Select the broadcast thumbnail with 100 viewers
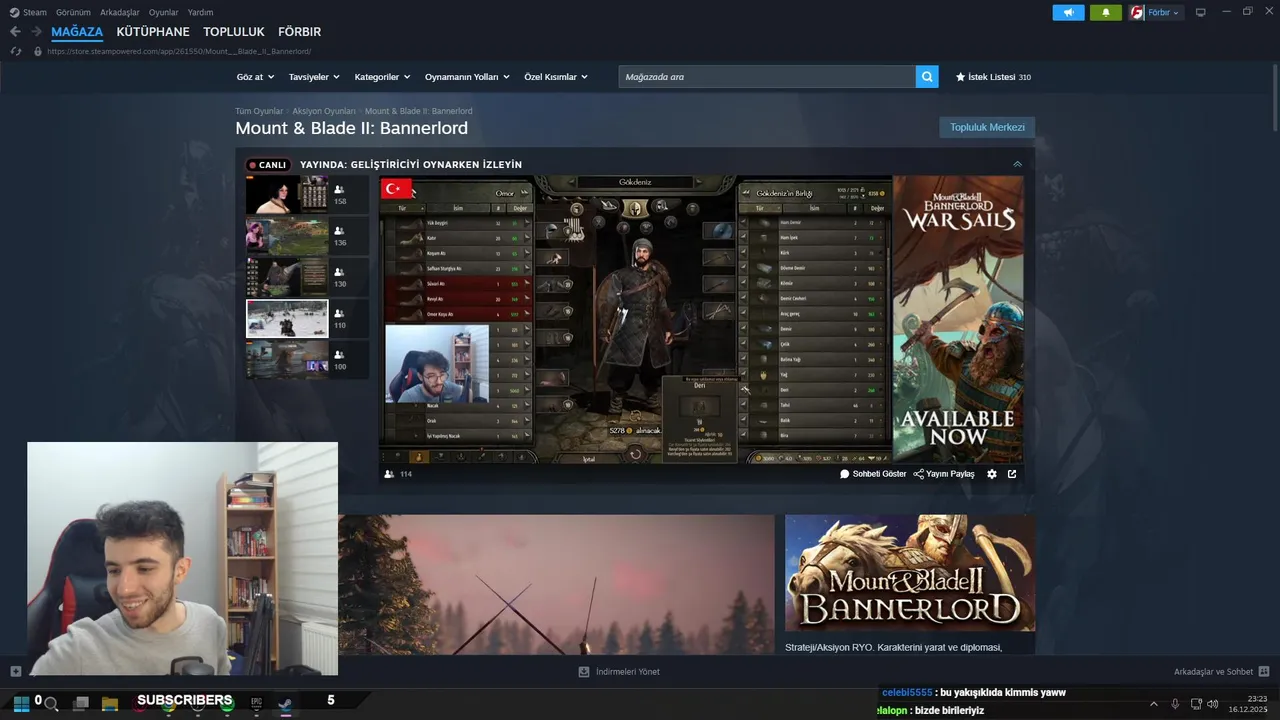The image size is (1280, 720). (x=287, y=360)
